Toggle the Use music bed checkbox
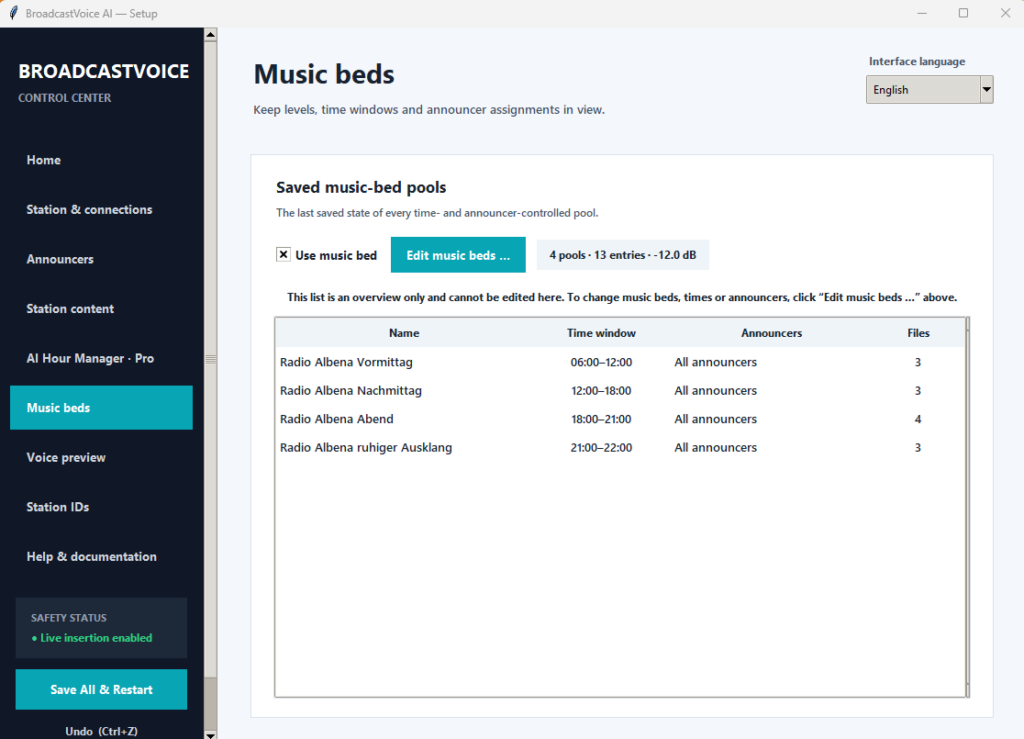The image size is (1024, 739). (283, 255)
